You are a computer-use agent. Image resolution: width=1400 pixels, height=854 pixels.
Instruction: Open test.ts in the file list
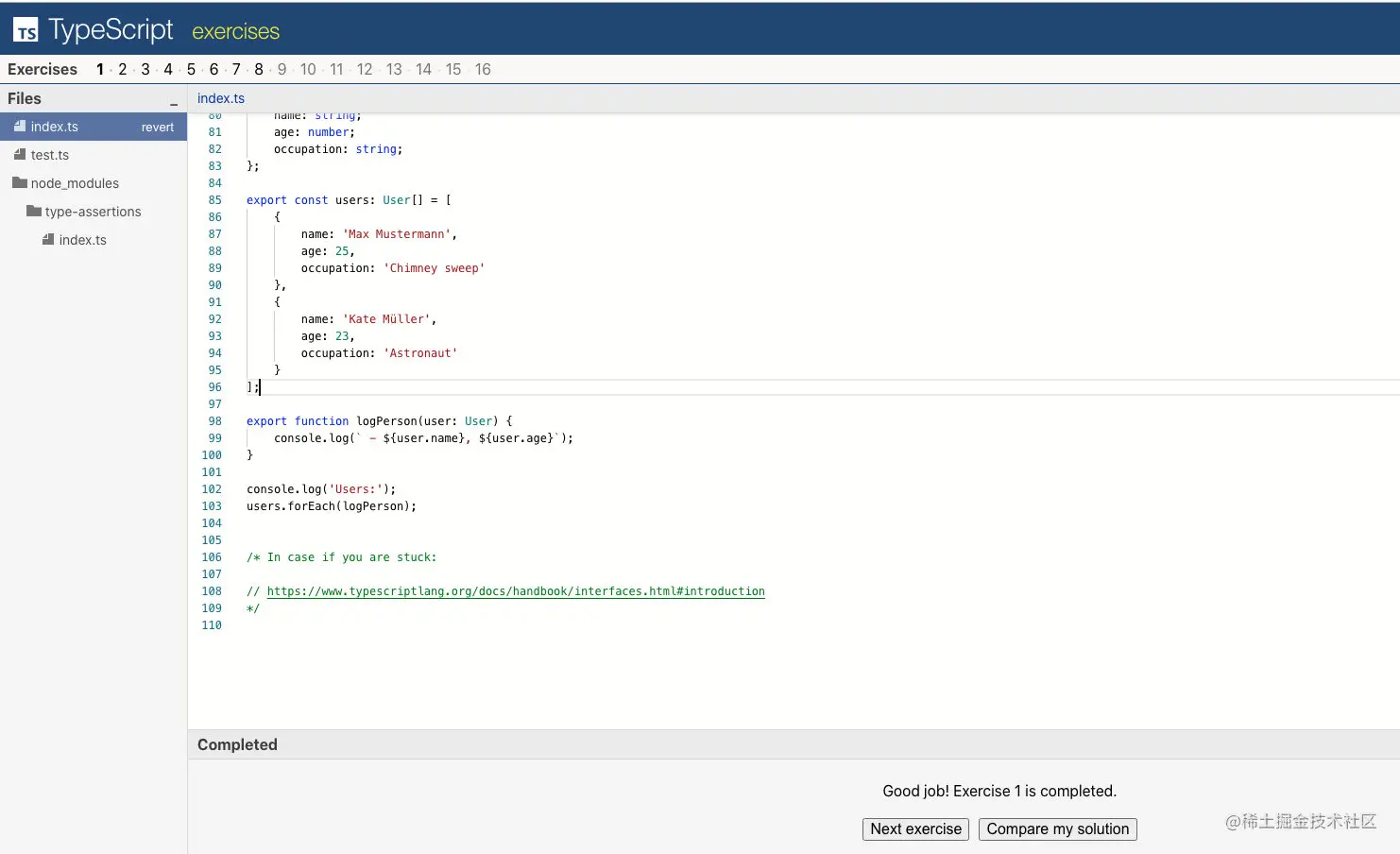[x=50, y=155]
